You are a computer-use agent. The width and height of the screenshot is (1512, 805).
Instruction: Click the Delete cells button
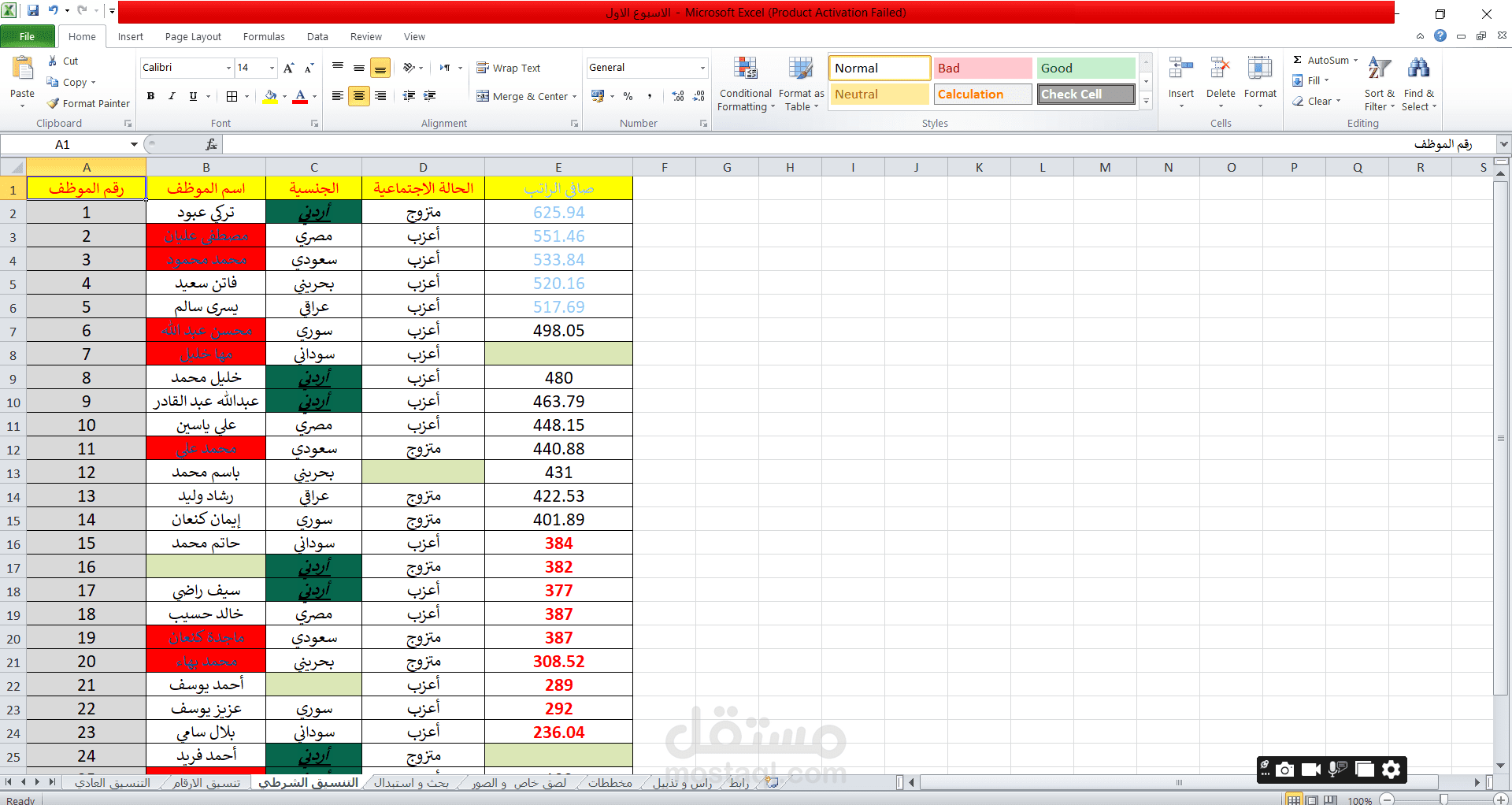point(1221,83)
